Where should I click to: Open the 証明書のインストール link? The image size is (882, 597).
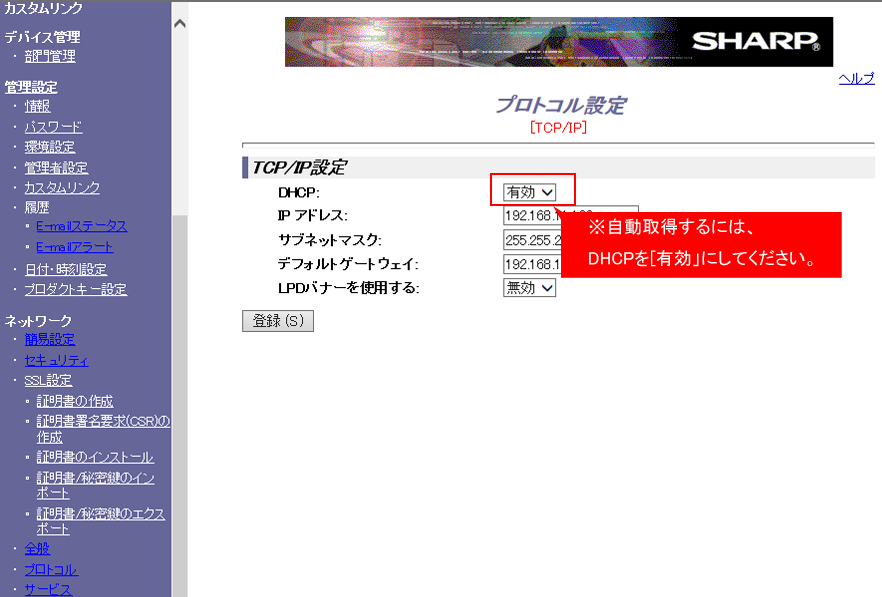[95, 457]
